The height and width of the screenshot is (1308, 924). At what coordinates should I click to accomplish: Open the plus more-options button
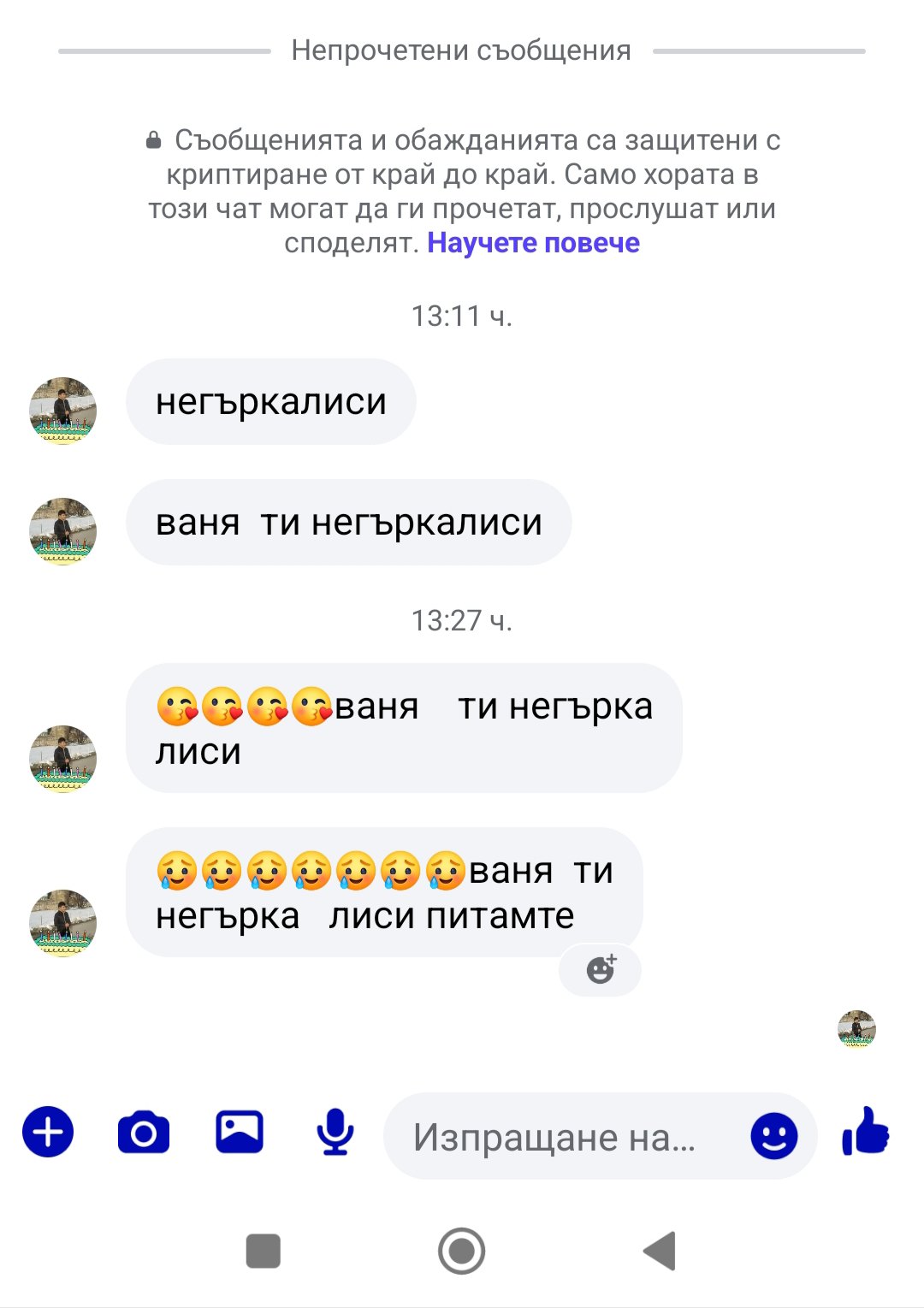(48, 1132)
